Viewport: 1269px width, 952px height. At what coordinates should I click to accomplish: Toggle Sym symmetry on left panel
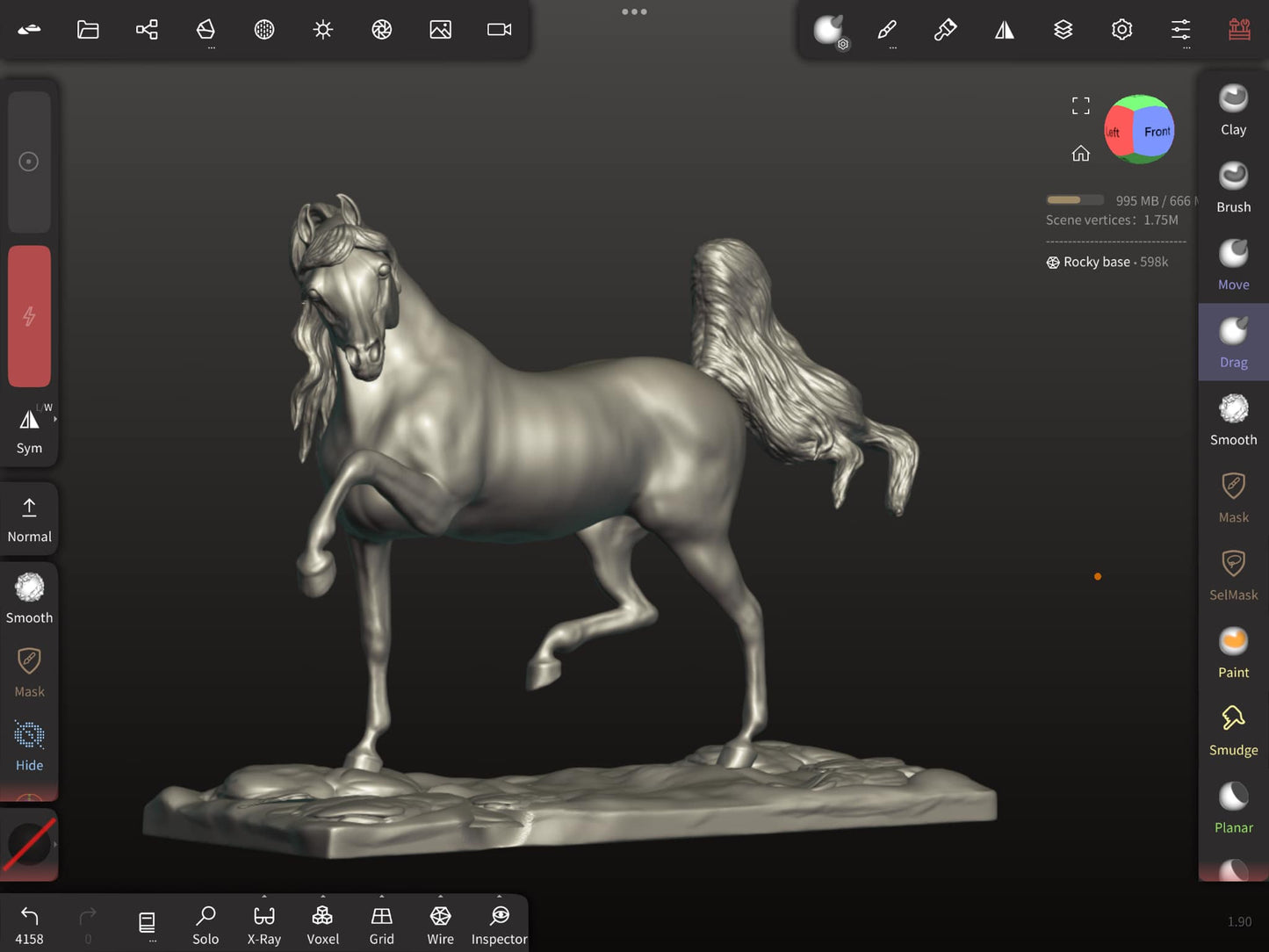point(29,429)
